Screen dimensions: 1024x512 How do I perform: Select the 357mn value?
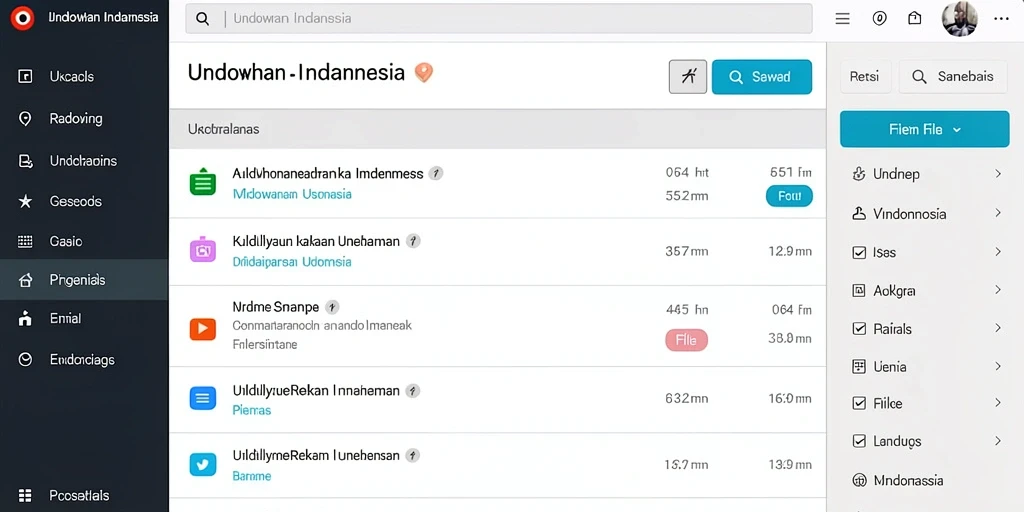[686, 251]
